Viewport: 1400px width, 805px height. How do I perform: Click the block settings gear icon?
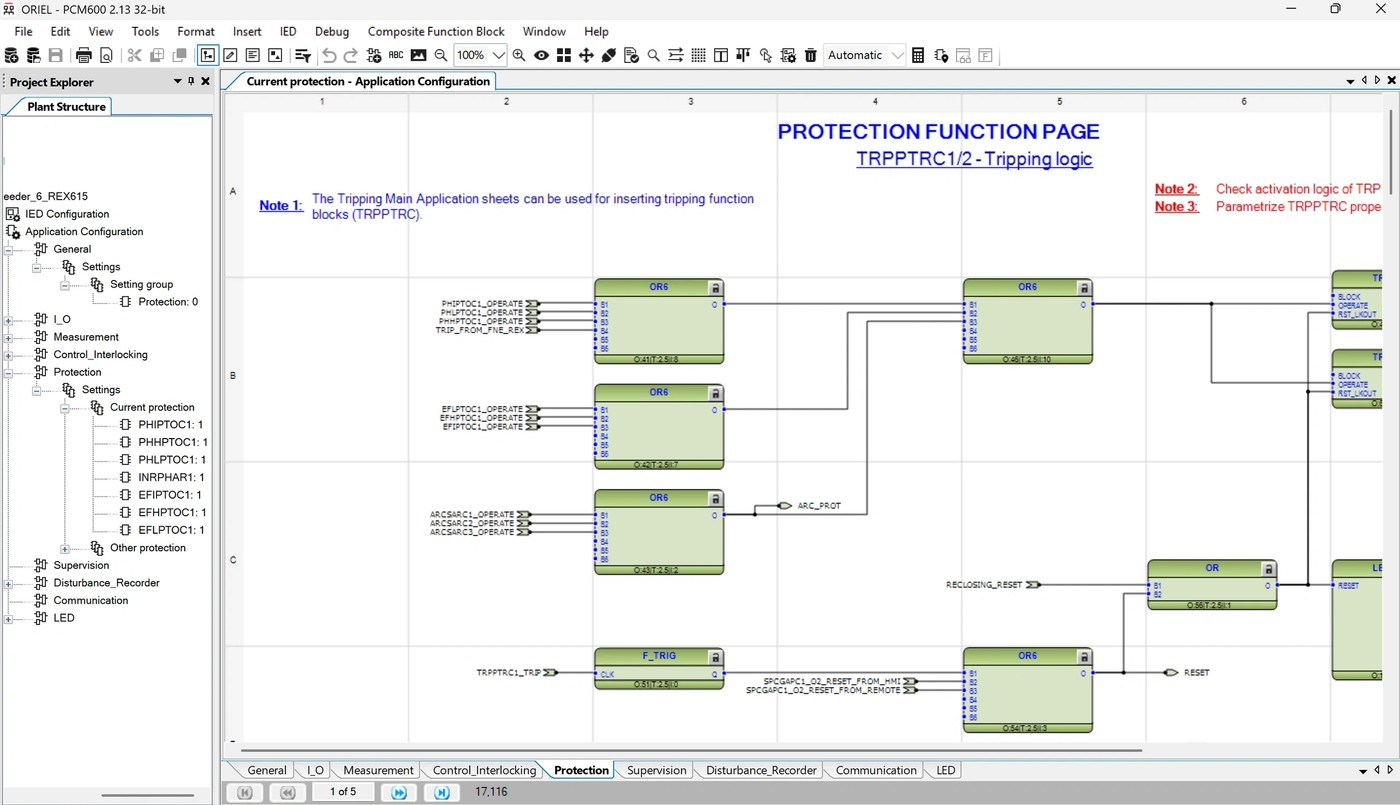(788, 55)
